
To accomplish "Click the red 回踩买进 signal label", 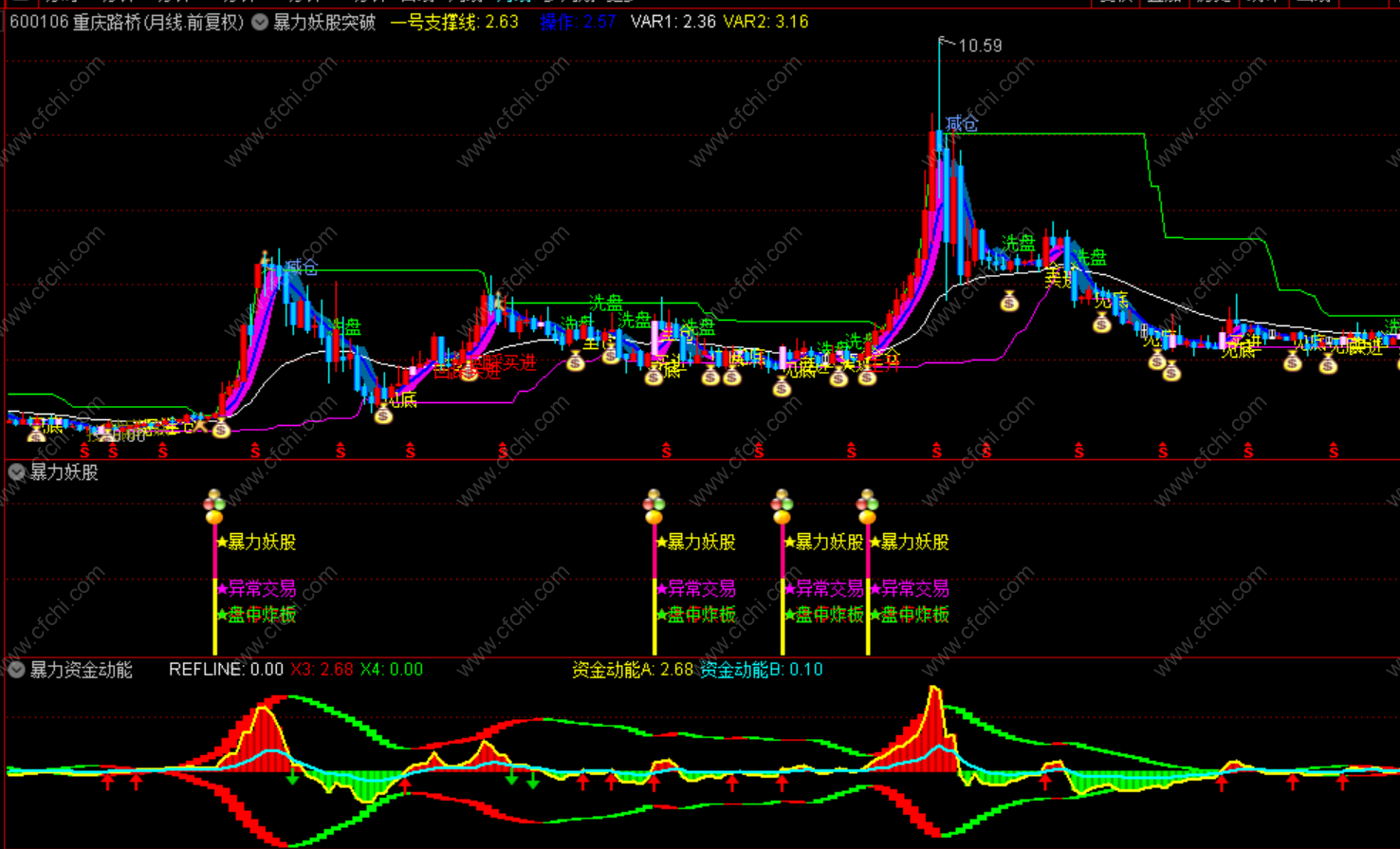I will click(503, 362).
